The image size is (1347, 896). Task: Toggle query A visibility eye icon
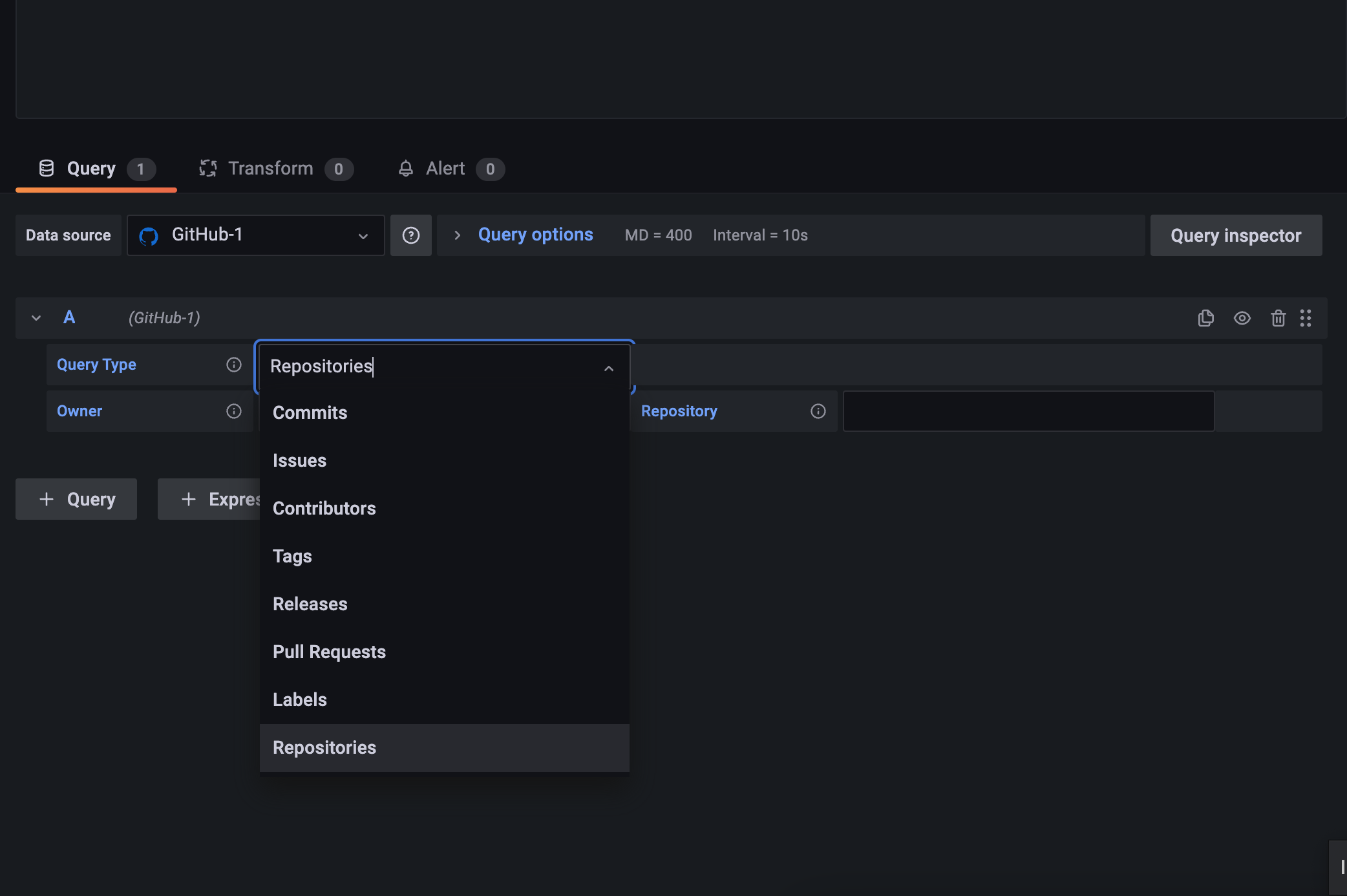pos(1242,318)
